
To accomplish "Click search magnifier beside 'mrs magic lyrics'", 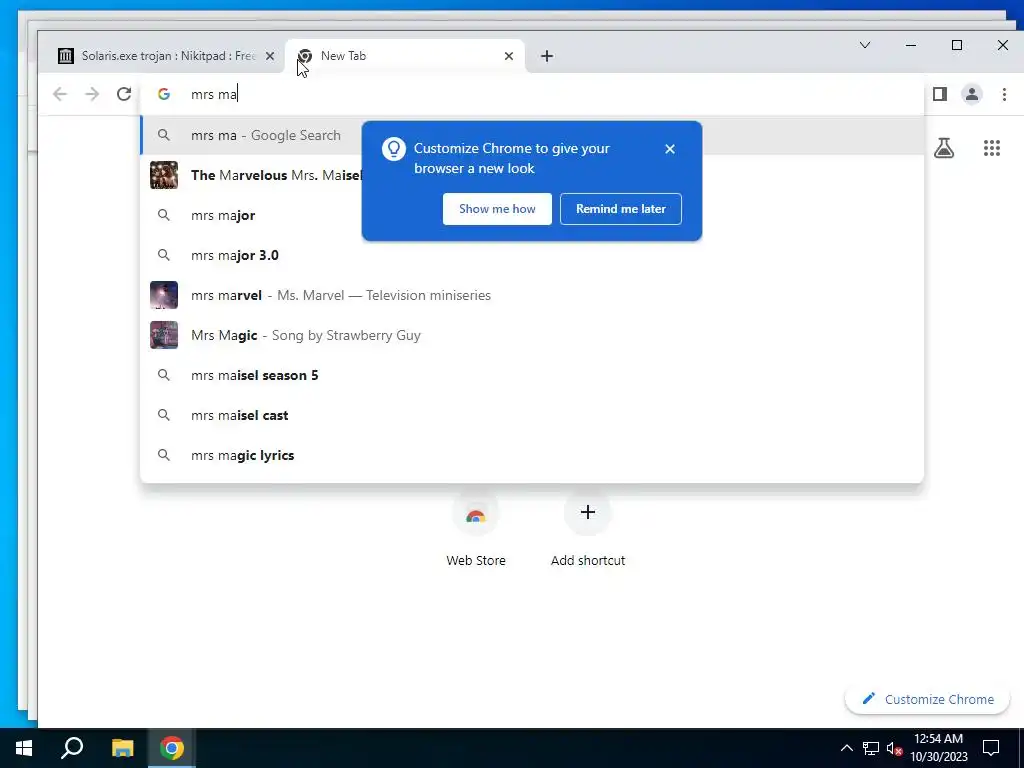I will pyautogui.click(x=164, y=455).
